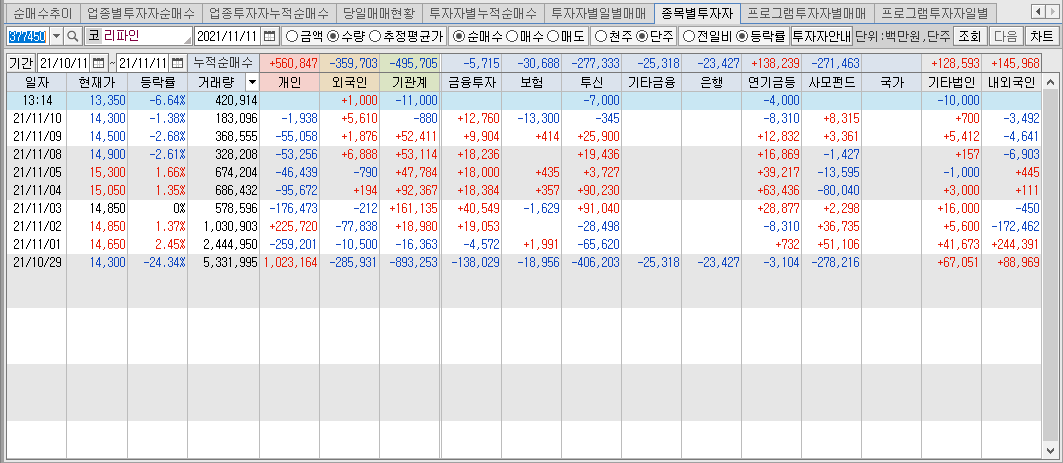Select the 21/10/29 date row

[x=524, y=263]
